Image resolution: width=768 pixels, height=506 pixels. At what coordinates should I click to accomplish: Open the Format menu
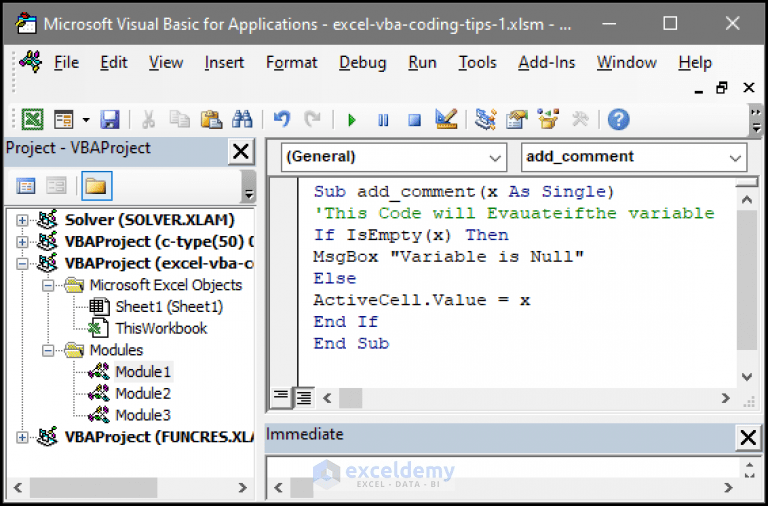tap(291, 63)
